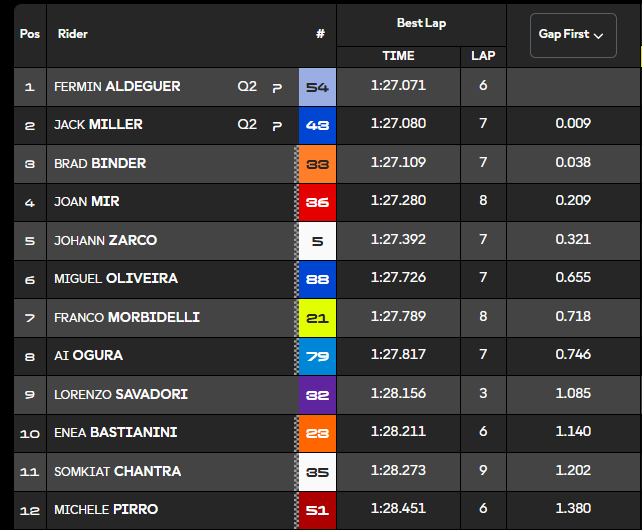Viewport: 642px width, 530px height.
Task: Select the blue number 43 badge
Action: 317,125
